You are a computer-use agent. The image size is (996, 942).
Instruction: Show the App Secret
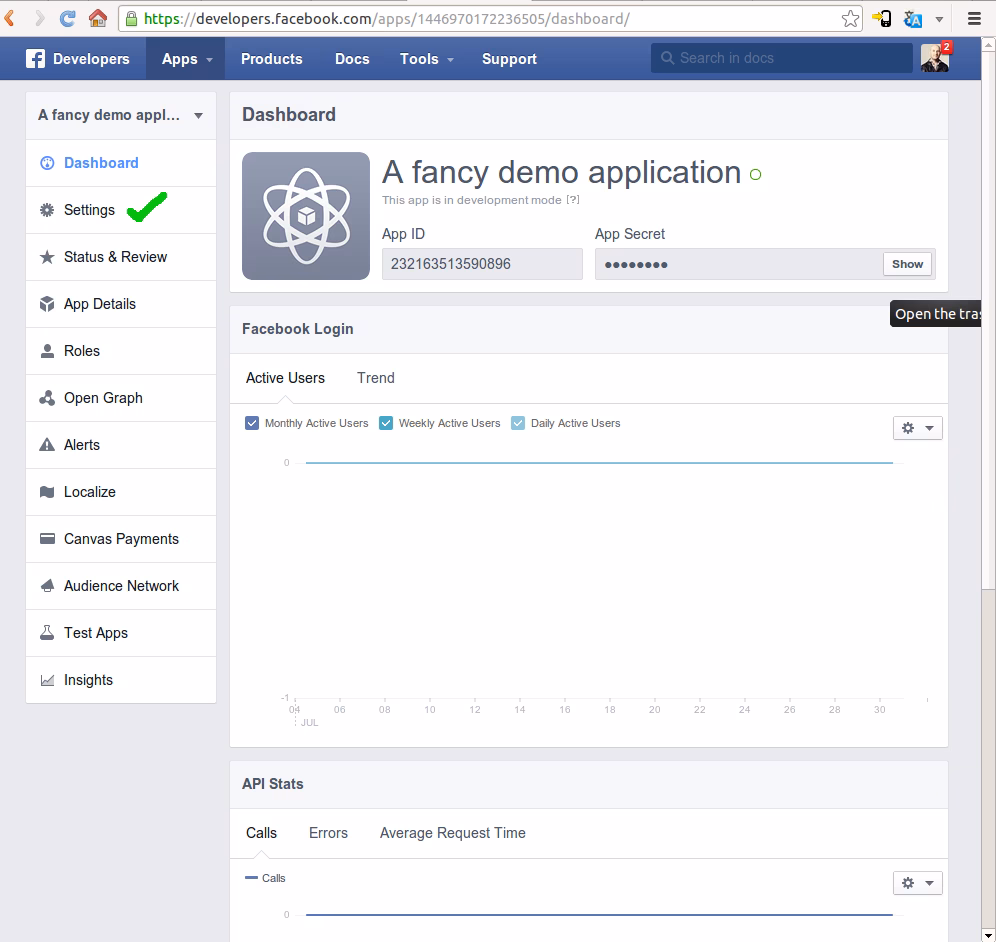pyautogui.click(x=907, y=264)
